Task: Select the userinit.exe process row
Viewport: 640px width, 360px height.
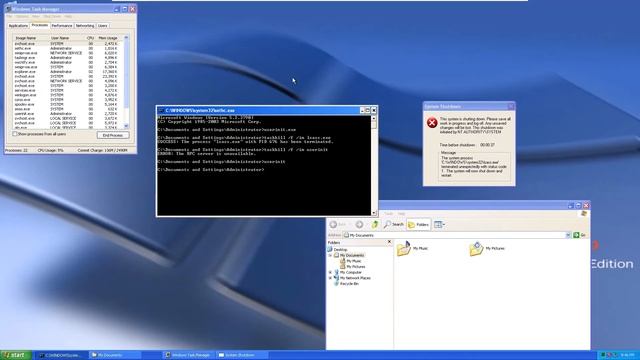Action: click(x=67, y=114)
